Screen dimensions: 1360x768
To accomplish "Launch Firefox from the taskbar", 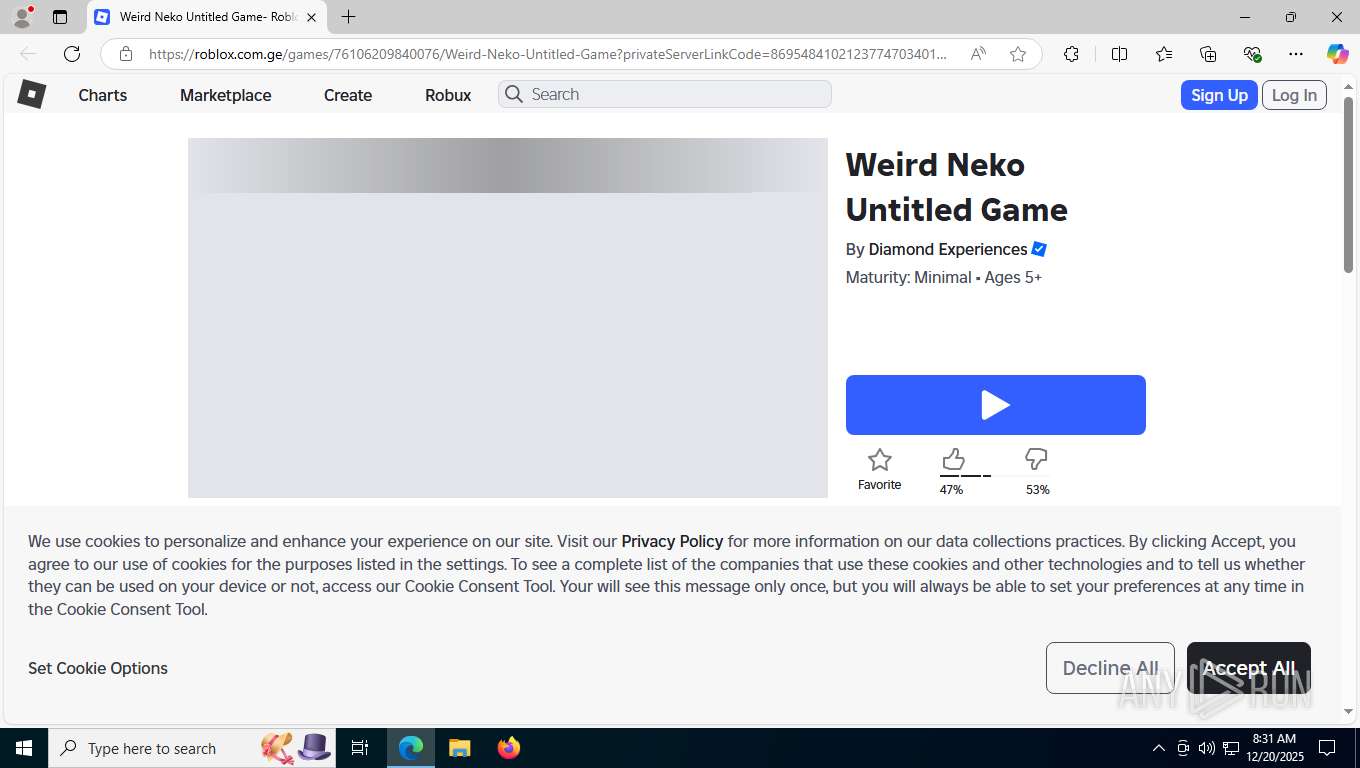I will coord(509,748).
